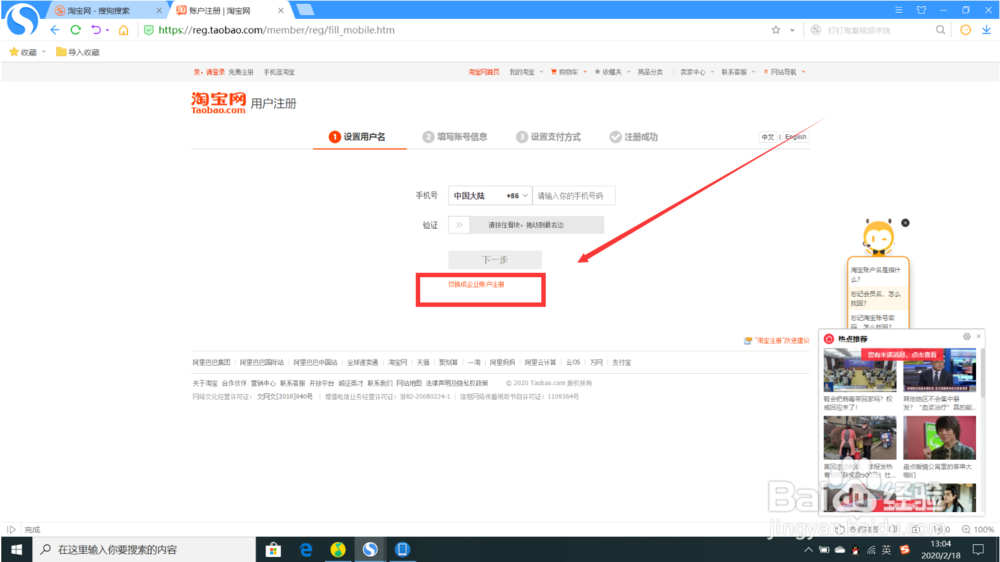Expand the 购物车 dropdown
The image size is (1000, 562).
585,72
